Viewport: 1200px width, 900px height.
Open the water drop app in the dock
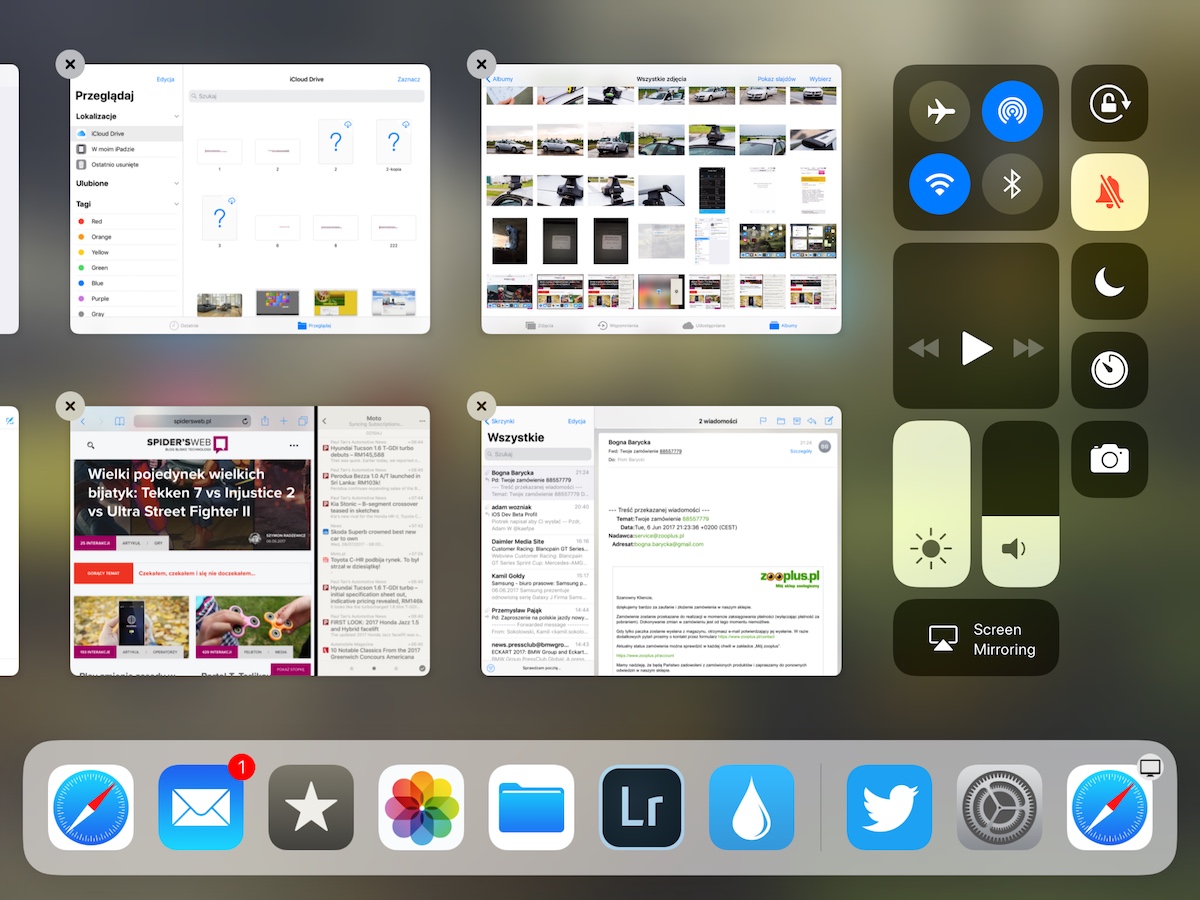point(751,807)
